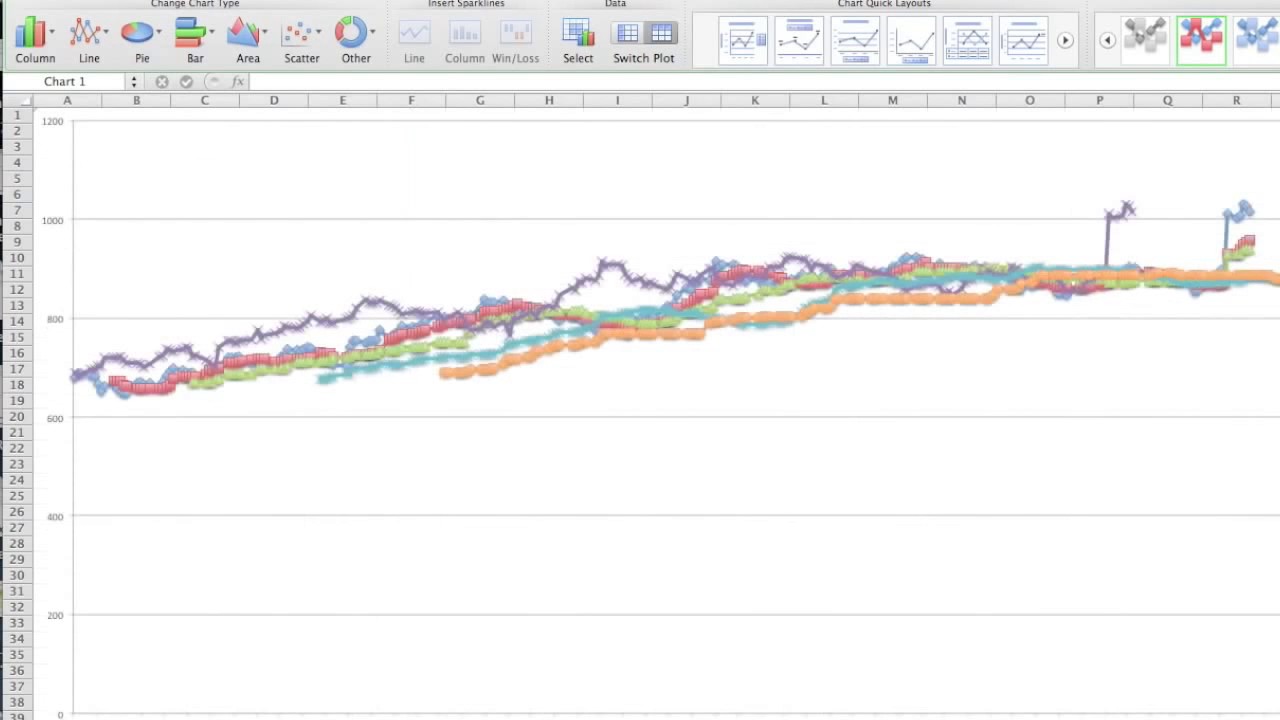Open the Scatter chart dropdown arrow
The image size is (1280, 720).
tap(318, 32)
